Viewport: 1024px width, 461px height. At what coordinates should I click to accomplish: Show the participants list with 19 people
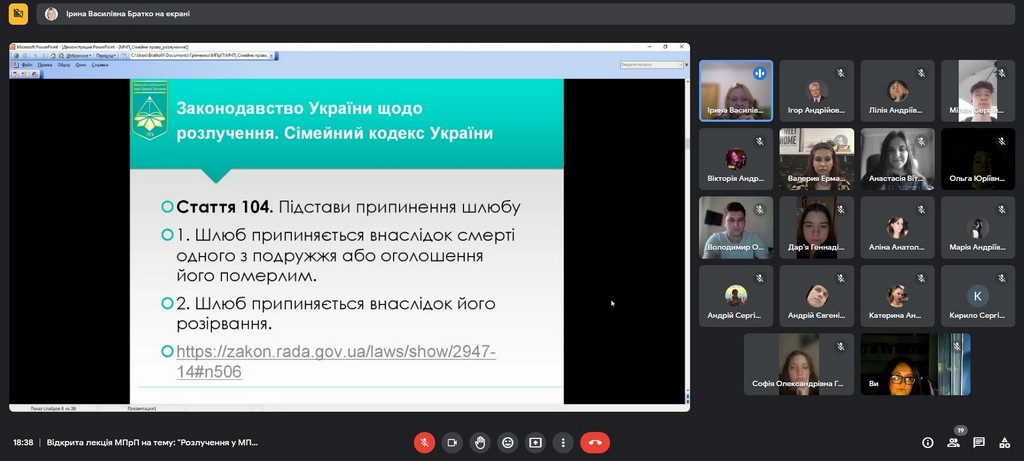953,442
